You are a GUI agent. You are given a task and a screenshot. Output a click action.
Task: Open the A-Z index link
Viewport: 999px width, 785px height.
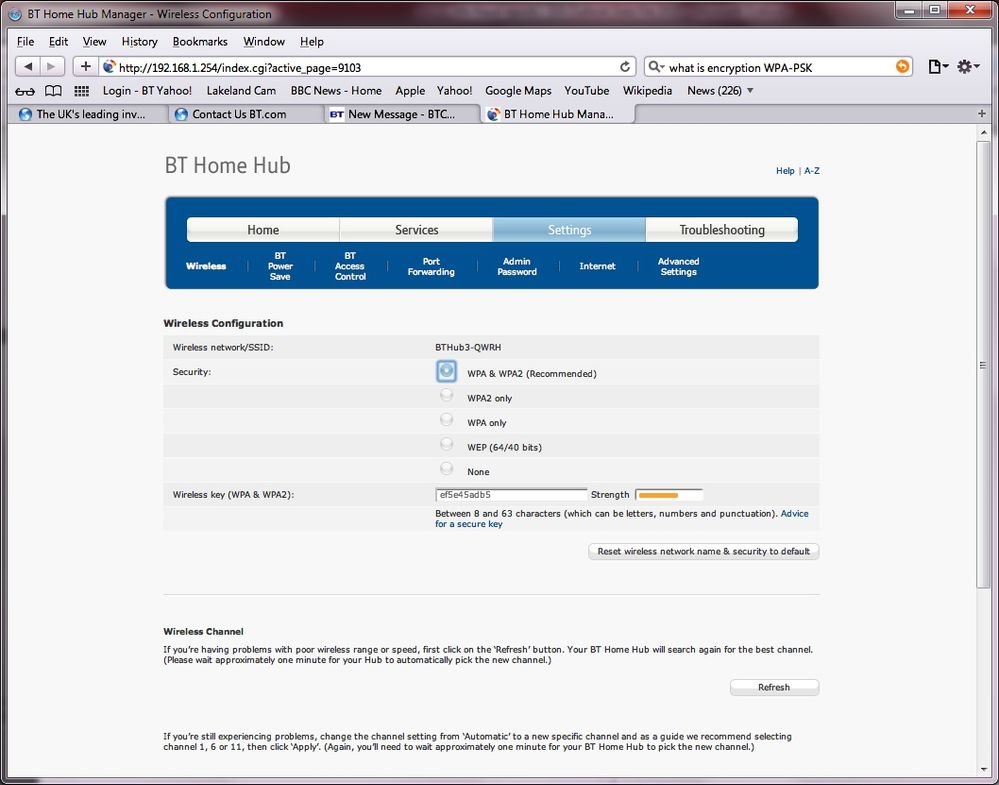[x=812, y=171]
